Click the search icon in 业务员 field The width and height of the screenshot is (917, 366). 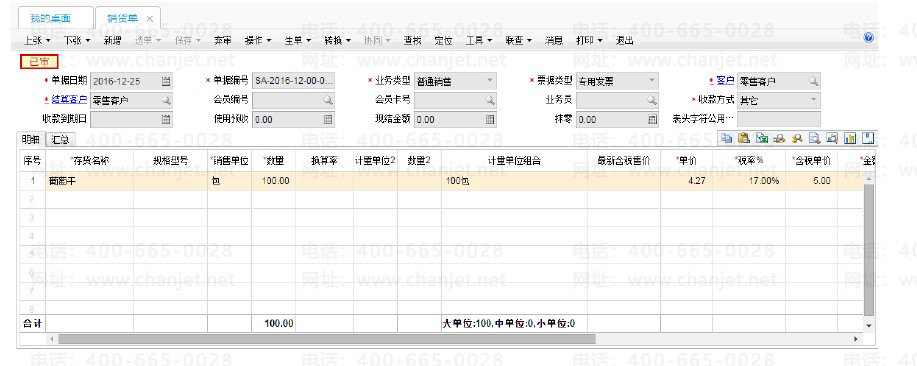click(652, 101)
